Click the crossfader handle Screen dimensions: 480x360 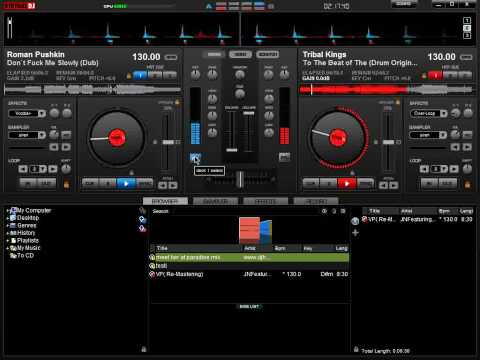(x=240, y=179)
